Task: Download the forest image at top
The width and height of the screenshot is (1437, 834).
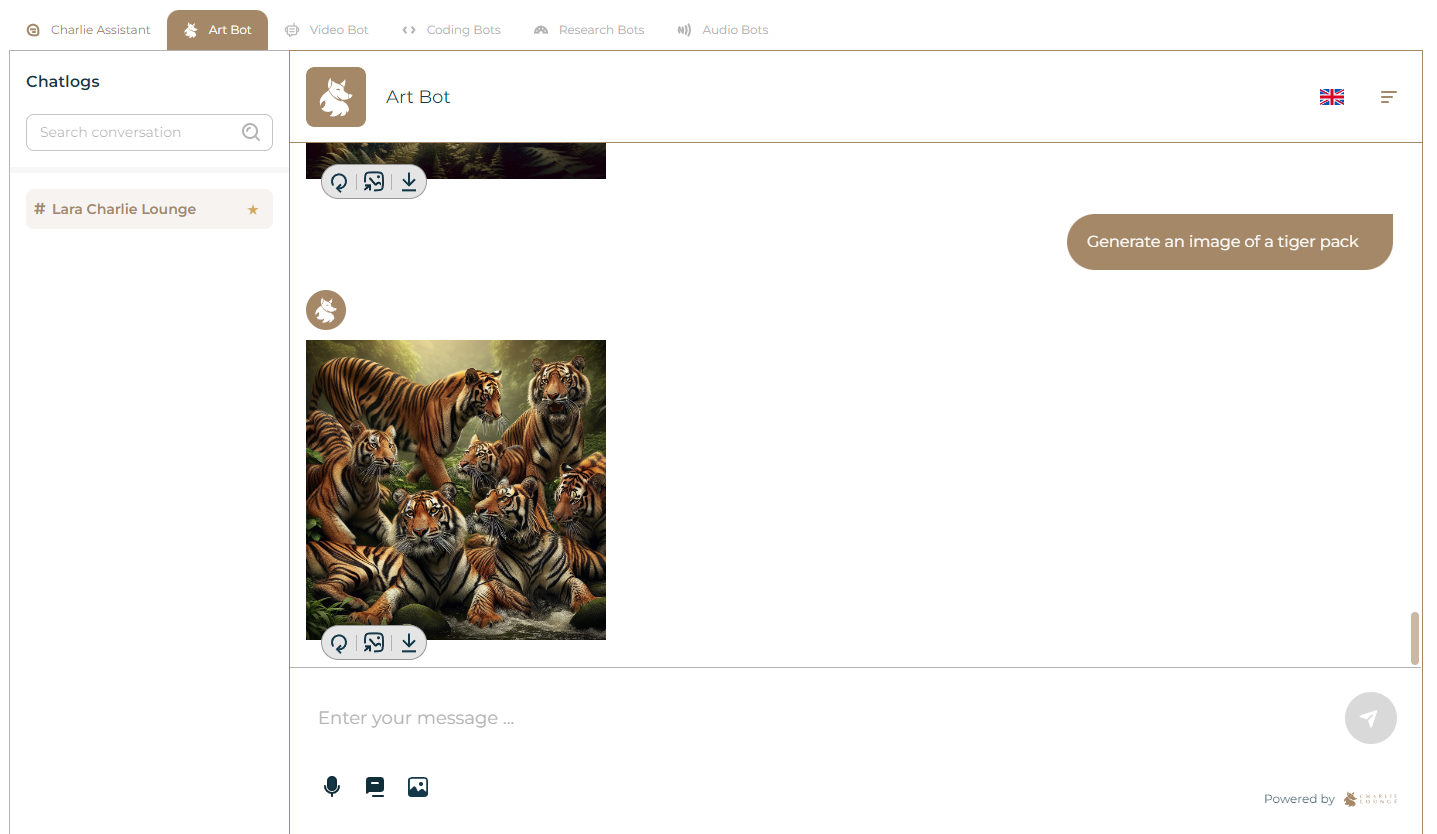Action: tap(409, 182)
